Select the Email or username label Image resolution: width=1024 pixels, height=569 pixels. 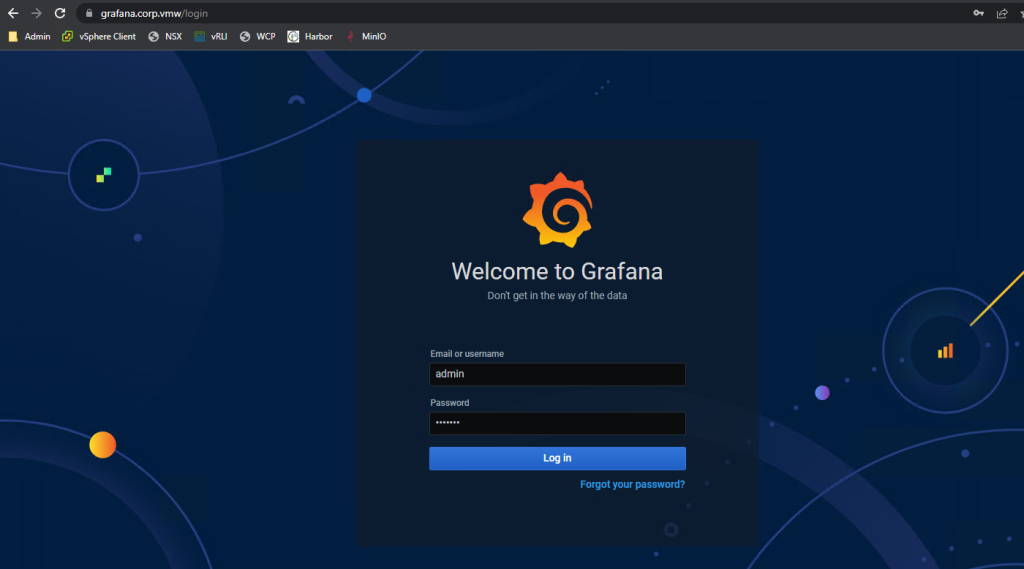[x=467, y=354]
